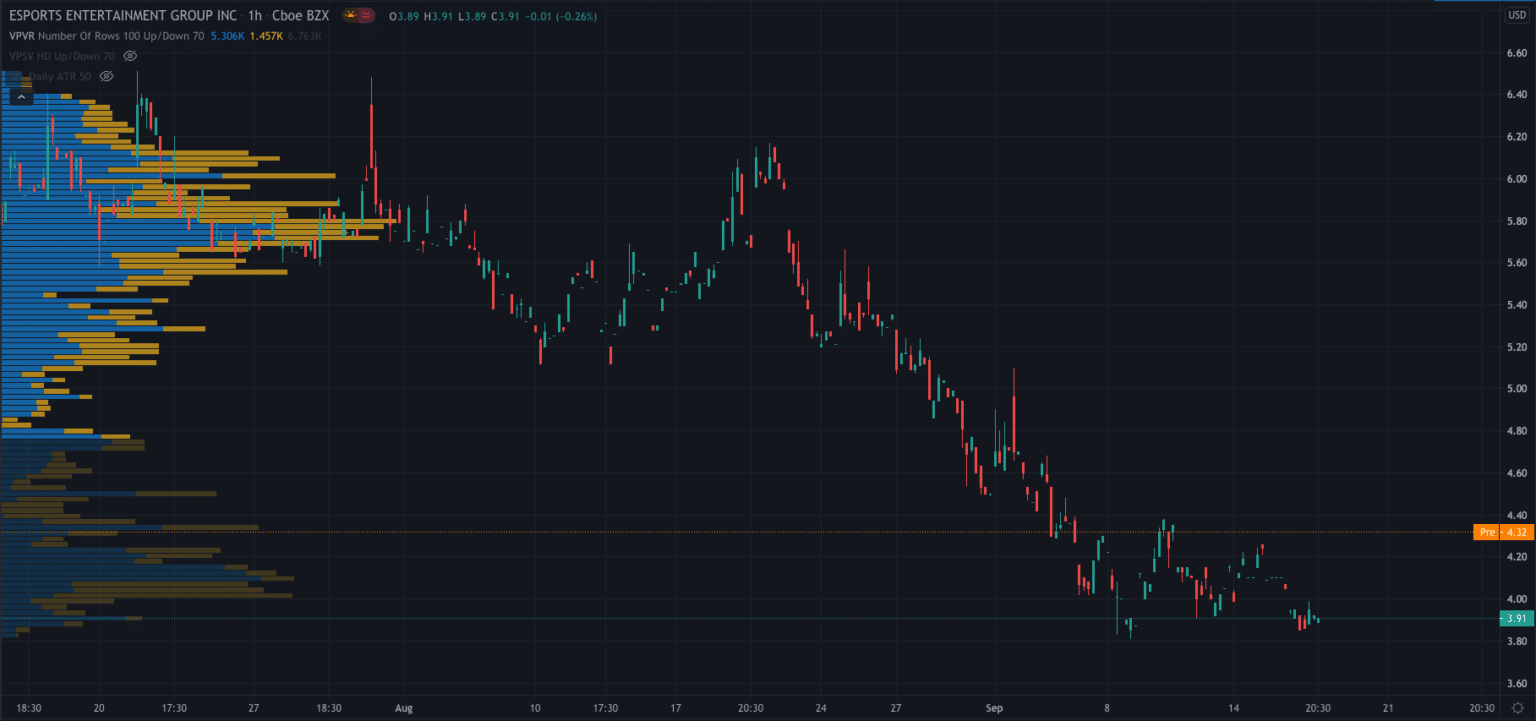The image size is (1536, 721).
Task: Select the VPVR indicator legend
Action: 20,36
